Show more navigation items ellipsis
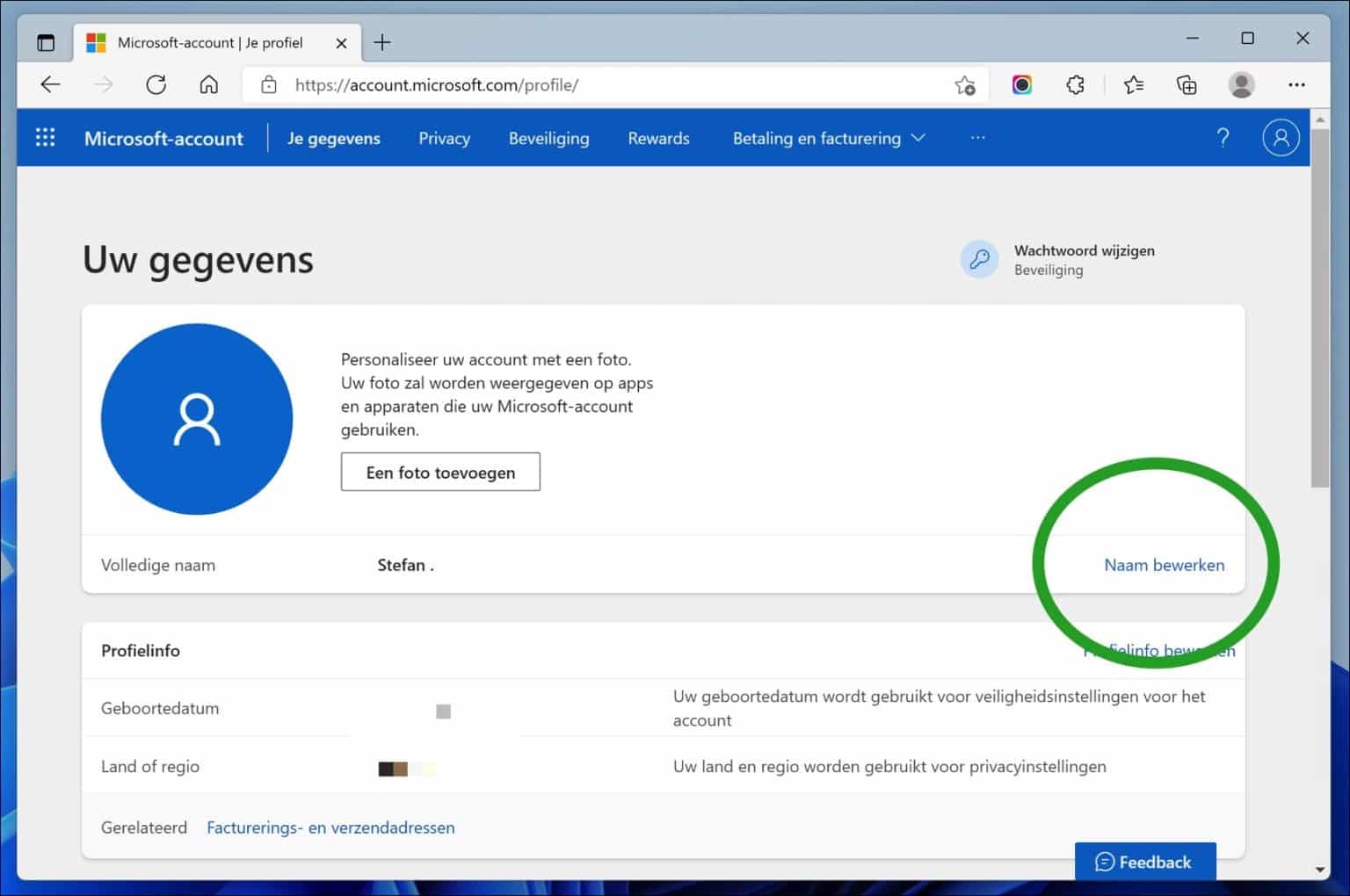This screenshot has width=1350, height=896. pyautogui.click(x=978, y=138)
